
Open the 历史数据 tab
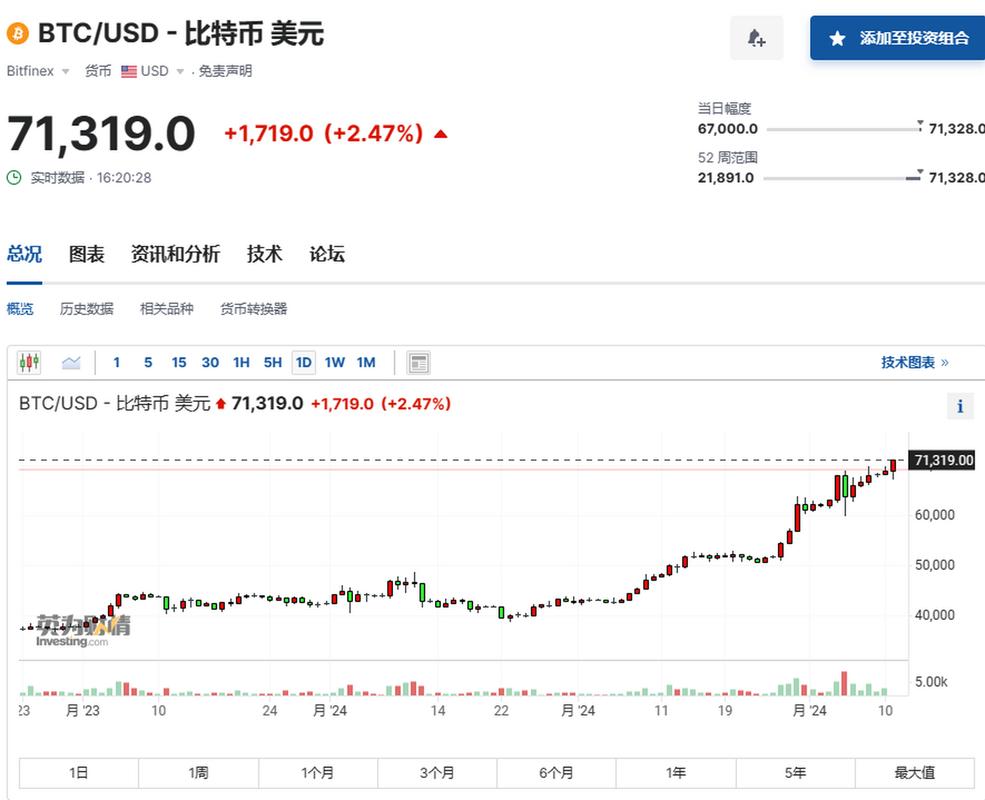(x=86, y=309)
